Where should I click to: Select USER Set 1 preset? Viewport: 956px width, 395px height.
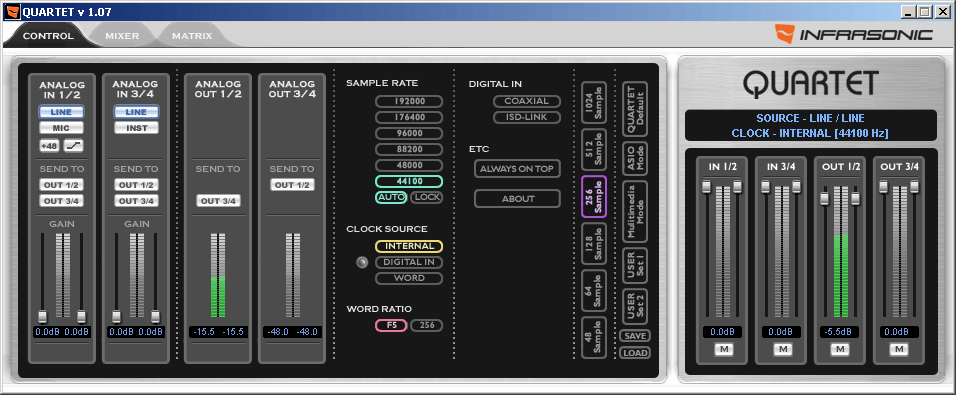(x=635, y=265)
